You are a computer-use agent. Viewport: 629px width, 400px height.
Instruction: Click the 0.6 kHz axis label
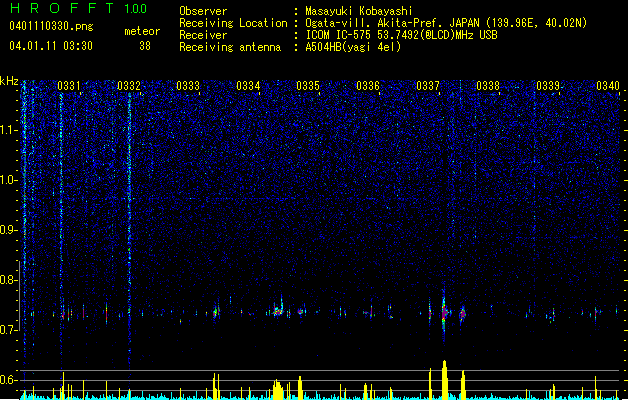click(x=8, y=380)
